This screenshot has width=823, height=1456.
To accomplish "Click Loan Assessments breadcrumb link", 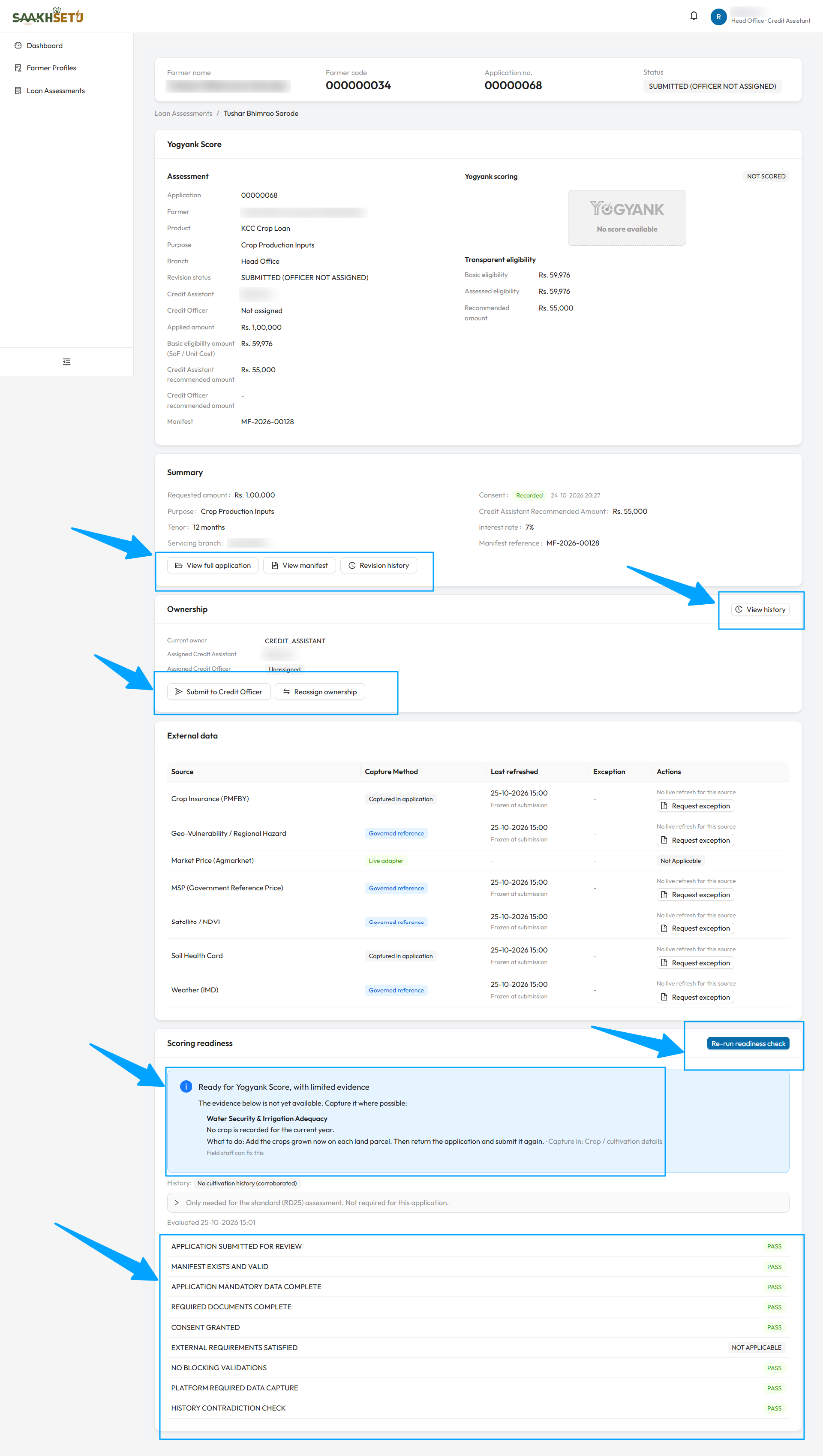I will point(183,113).
